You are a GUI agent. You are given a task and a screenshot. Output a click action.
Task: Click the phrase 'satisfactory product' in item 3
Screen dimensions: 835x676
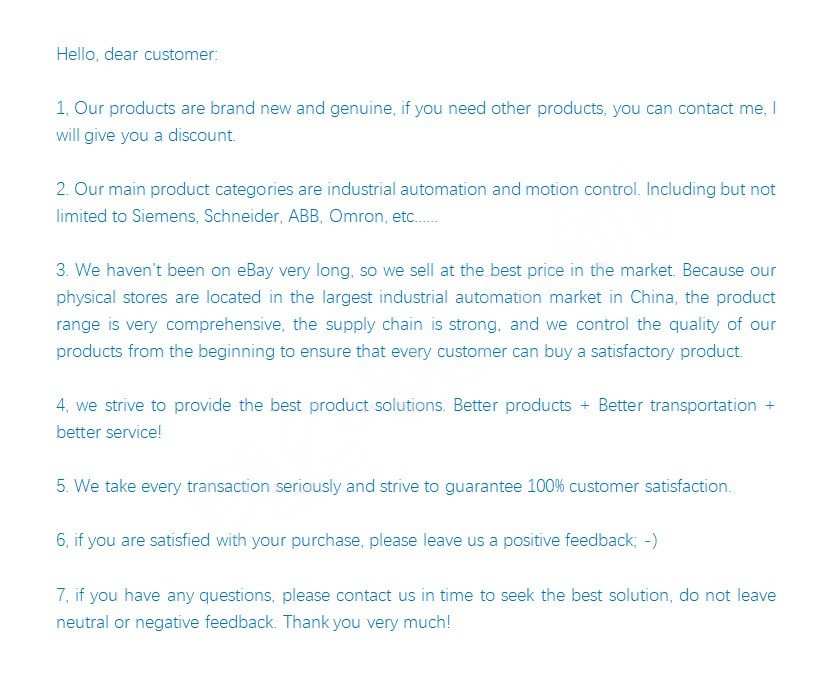(666, 352)
